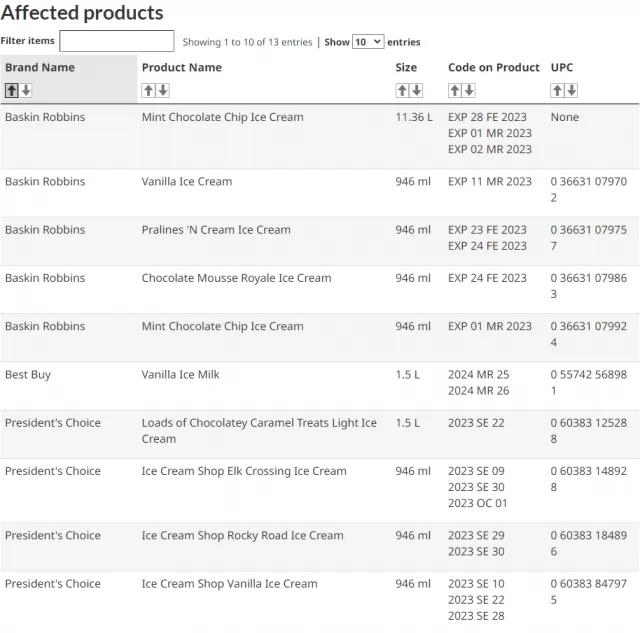Viewport: 640px width, 633px height.
Task: Select the Product Name column header
Action: coord(182,67)
